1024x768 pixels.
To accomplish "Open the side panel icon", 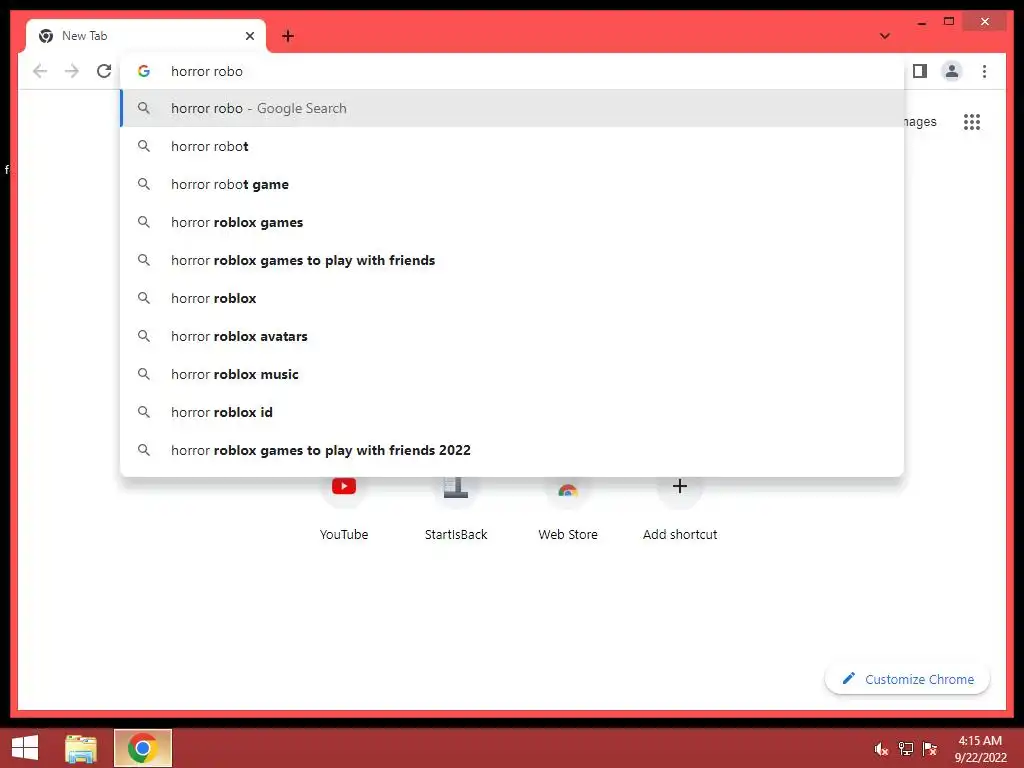I will pyautogui.click(x=920, y=71).
